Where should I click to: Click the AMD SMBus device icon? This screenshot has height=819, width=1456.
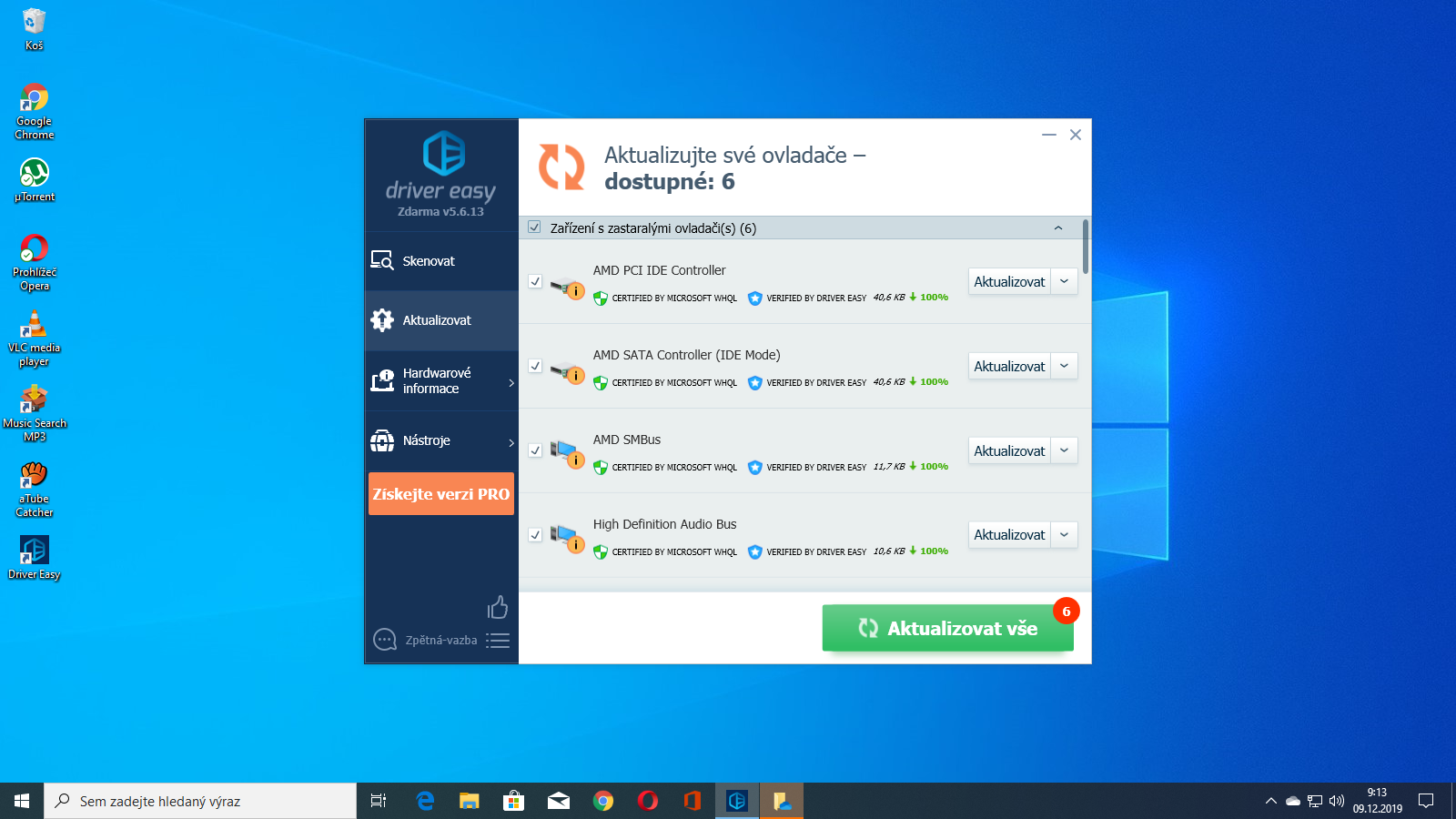pyautogui.click(x=567, y=453)
